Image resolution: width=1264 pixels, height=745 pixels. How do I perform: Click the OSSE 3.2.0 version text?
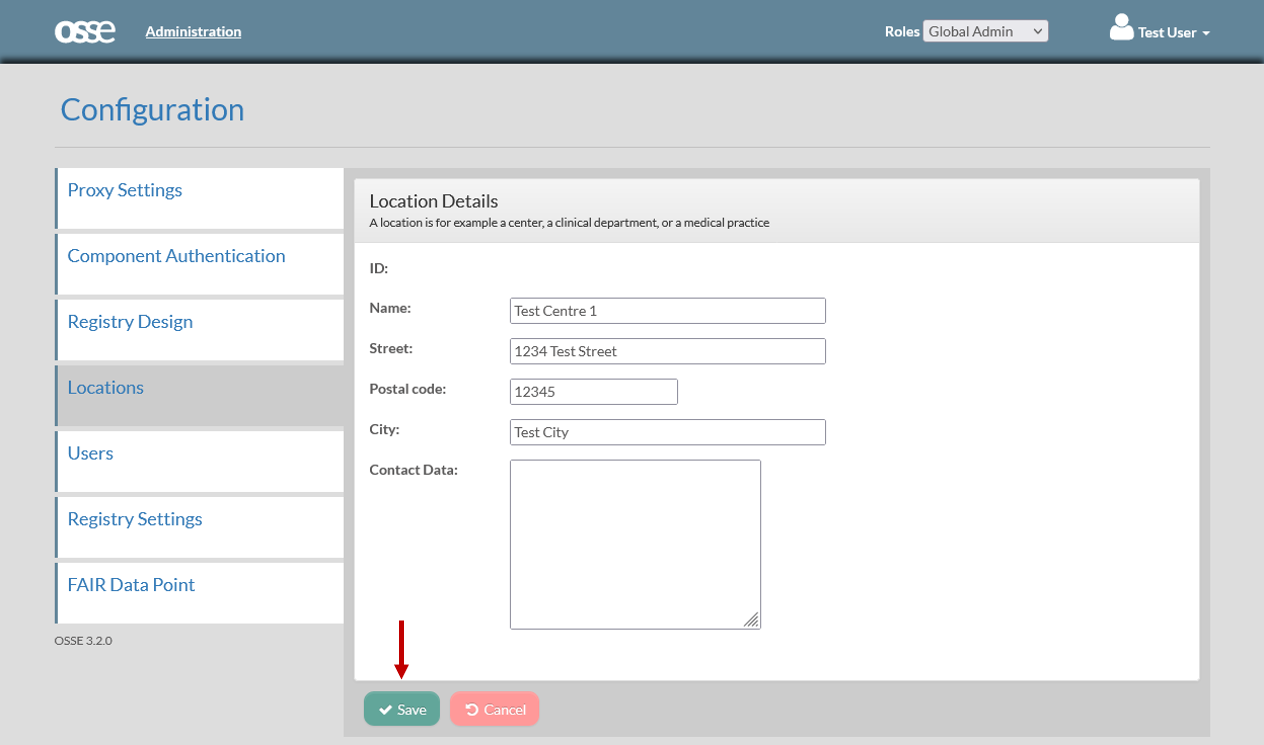pyautogui.click(x=83, y=641)
